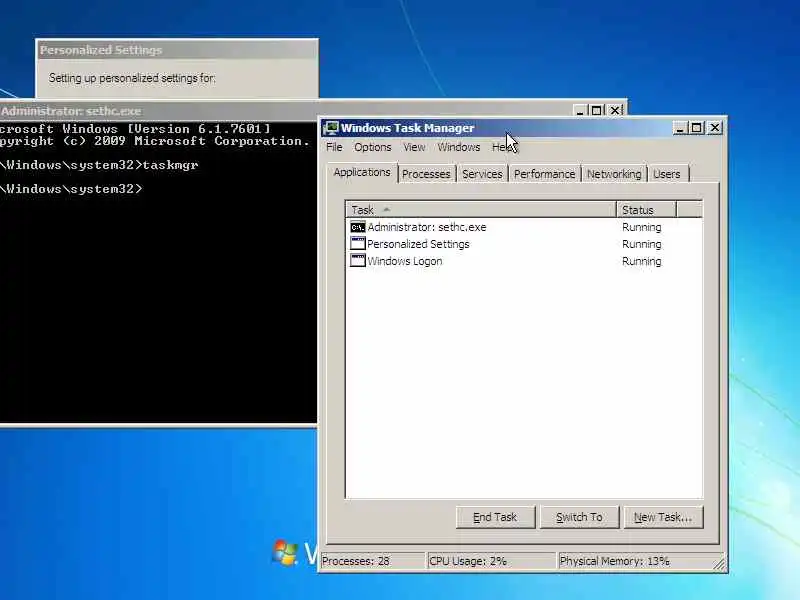Click the Windows logo on the logon screen
The image size is (800, 600).
point(285,552)
